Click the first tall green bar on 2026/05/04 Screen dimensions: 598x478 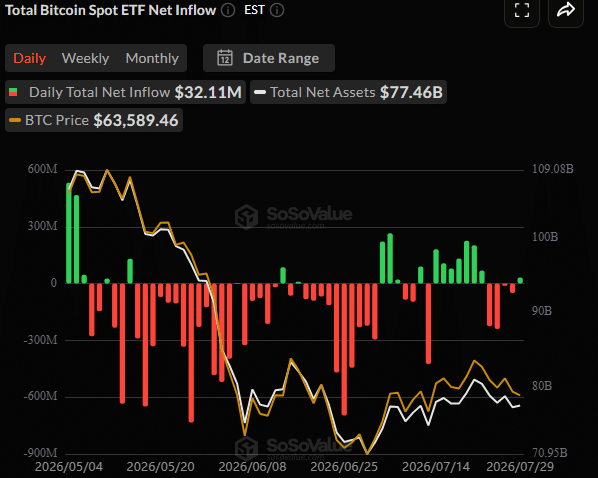point(69,233)
